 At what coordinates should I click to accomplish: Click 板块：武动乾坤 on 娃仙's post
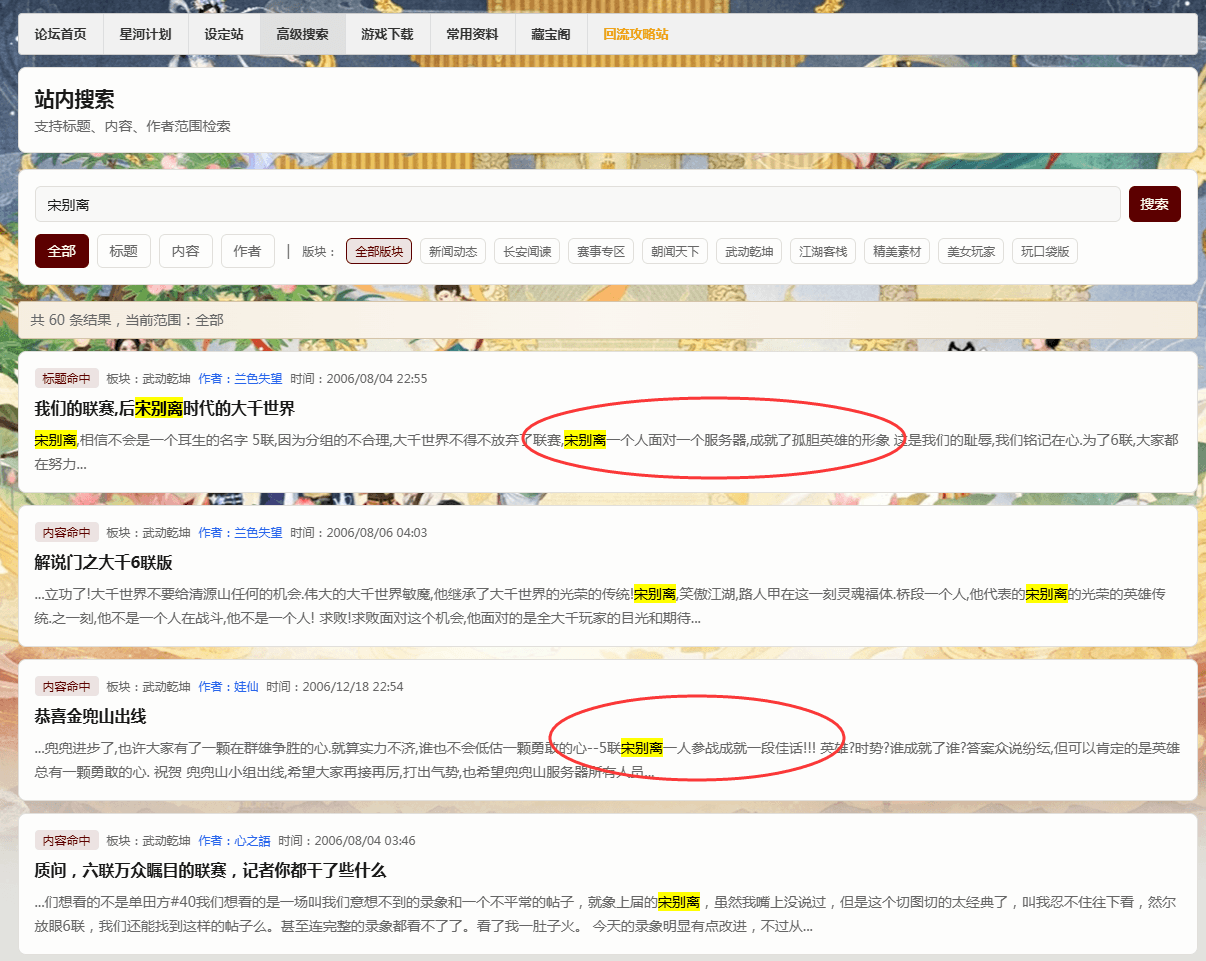[148, 687]
